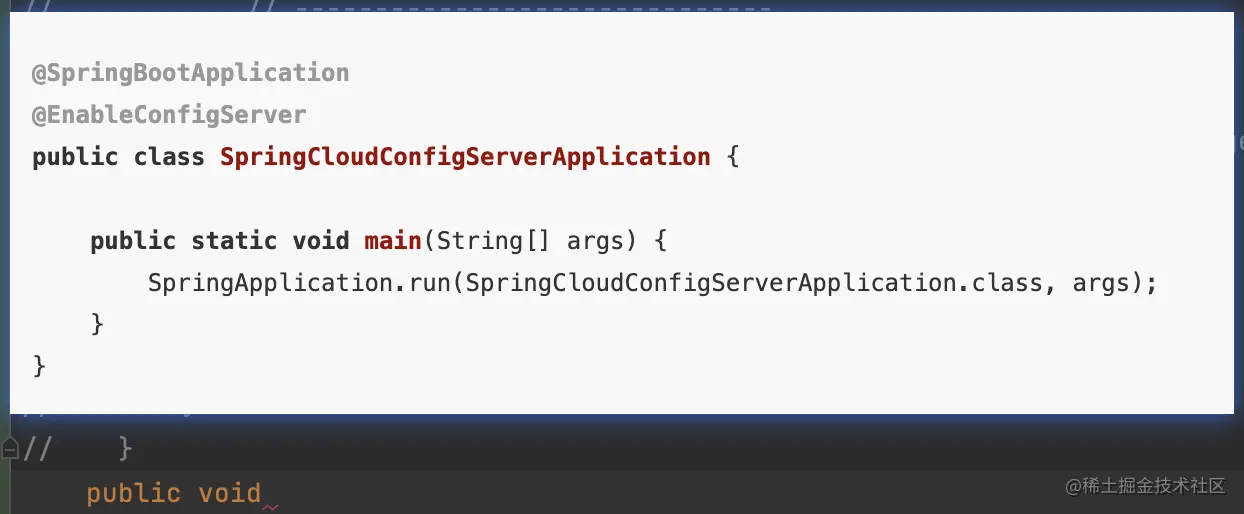Select the SpringCloudConfigServerApplication class name in declaration
The width and height of the screenshot is (1244, 514).
pyautogui.click(x=465, y=157)
